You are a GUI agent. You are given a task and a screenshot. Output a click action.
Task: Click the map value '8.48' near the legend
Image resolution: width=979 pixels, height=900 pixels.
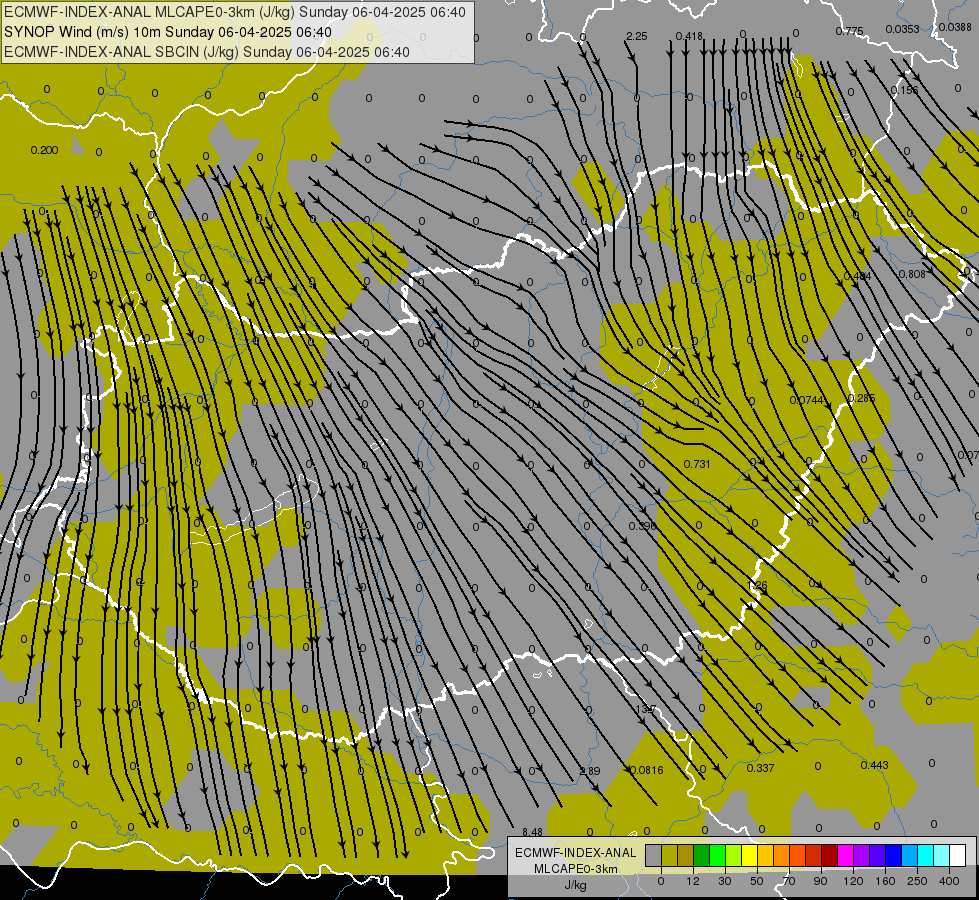click(532, 832)
